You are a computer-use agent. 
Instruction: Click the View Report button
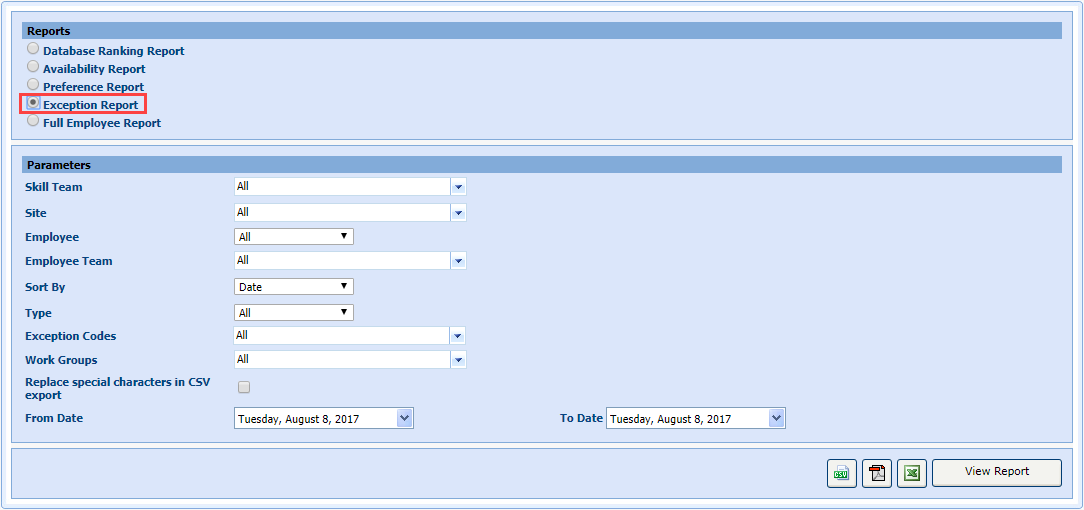pos(996,472)
